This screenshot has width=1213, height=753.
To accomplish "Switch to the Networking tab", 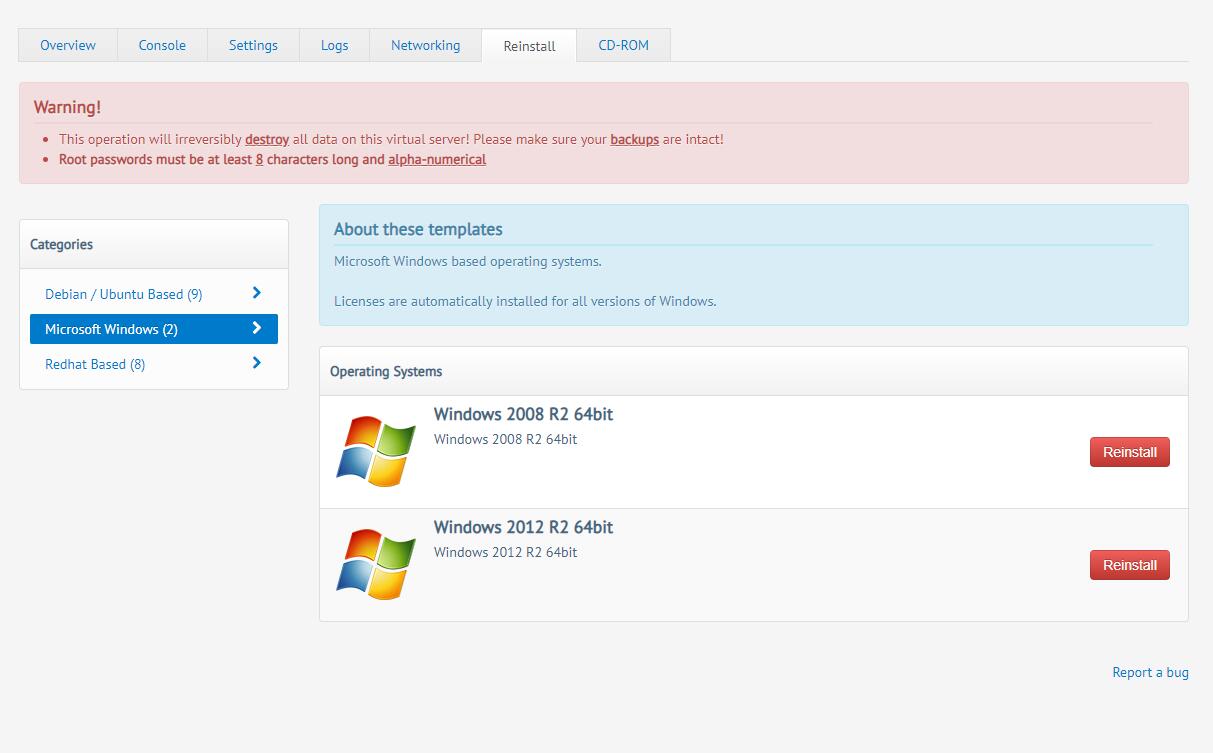I will (x=425, y=45).
